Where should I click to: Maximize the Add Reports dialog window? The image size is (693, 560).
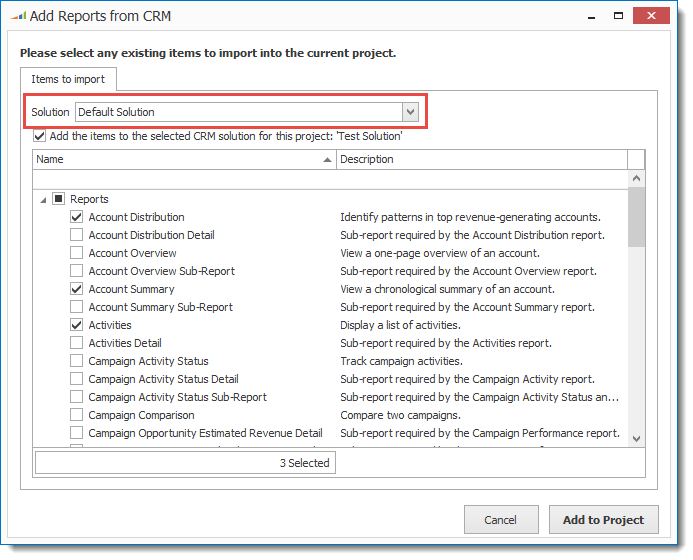tap(618, 16)
